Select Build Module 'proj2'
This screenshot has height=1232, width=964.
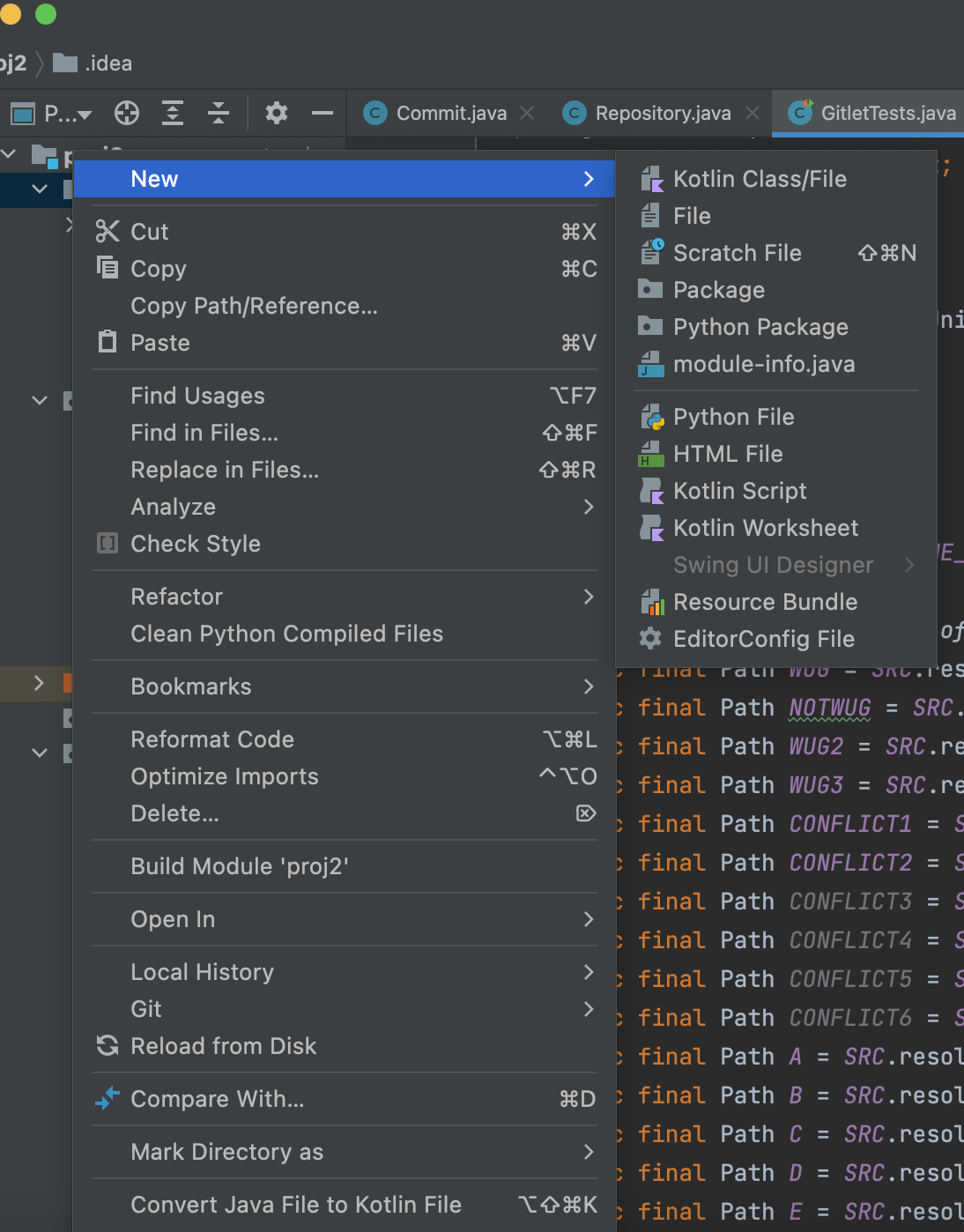(239, 866)
